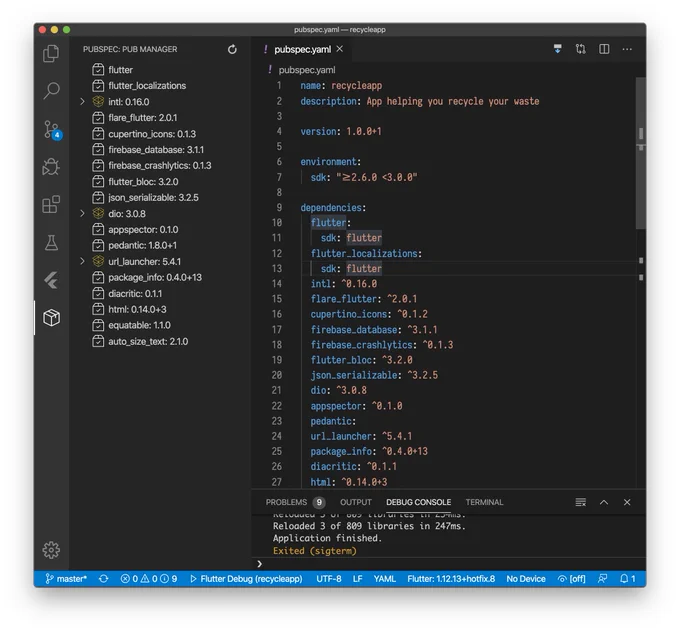Select a device via No Device
Image resolution: width=680 pixels, height=632 pixels.
526,579
